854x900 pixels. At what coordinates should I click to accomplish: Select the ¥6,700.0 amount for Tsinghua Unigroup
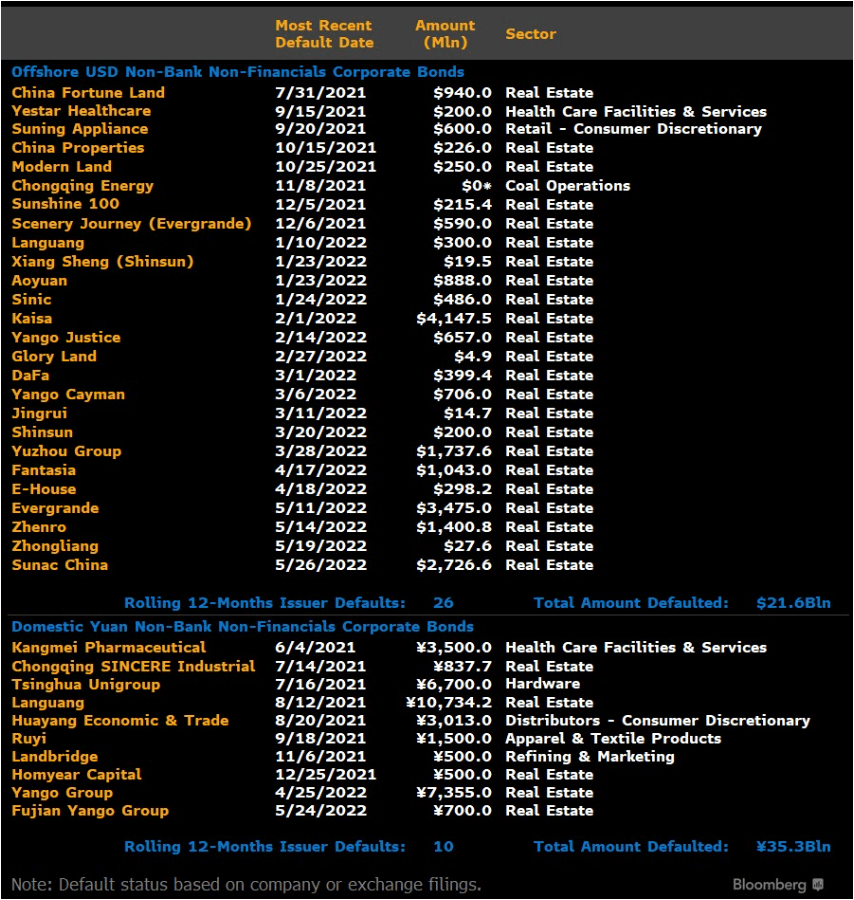click(454, 684)
